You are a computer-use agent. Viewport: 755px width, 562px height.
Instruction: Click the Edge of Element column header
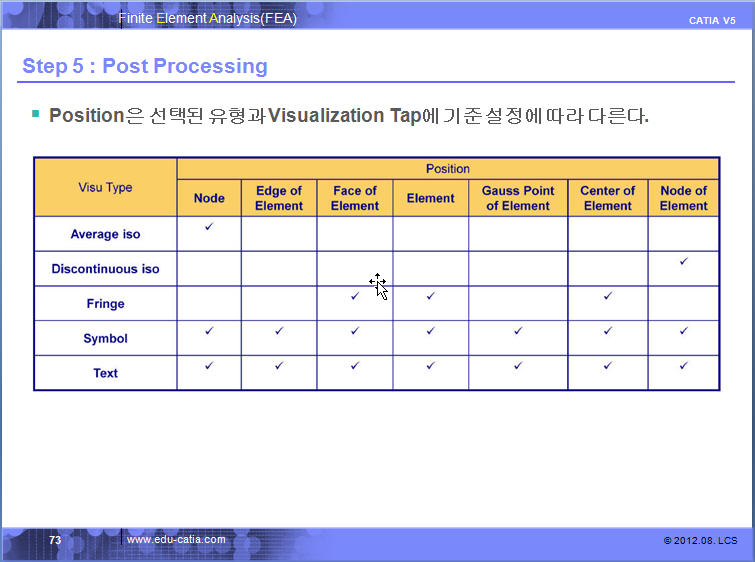279,198
